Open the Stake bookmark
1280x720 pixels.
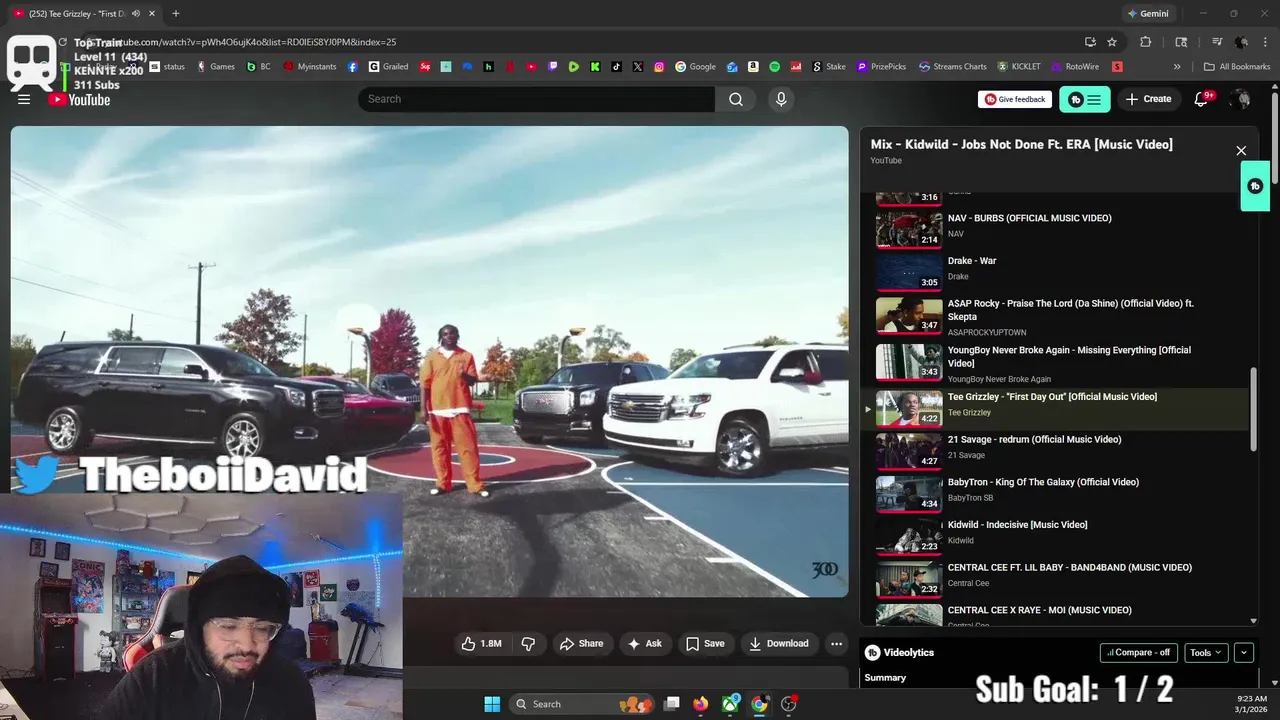(x=828, y=67)
